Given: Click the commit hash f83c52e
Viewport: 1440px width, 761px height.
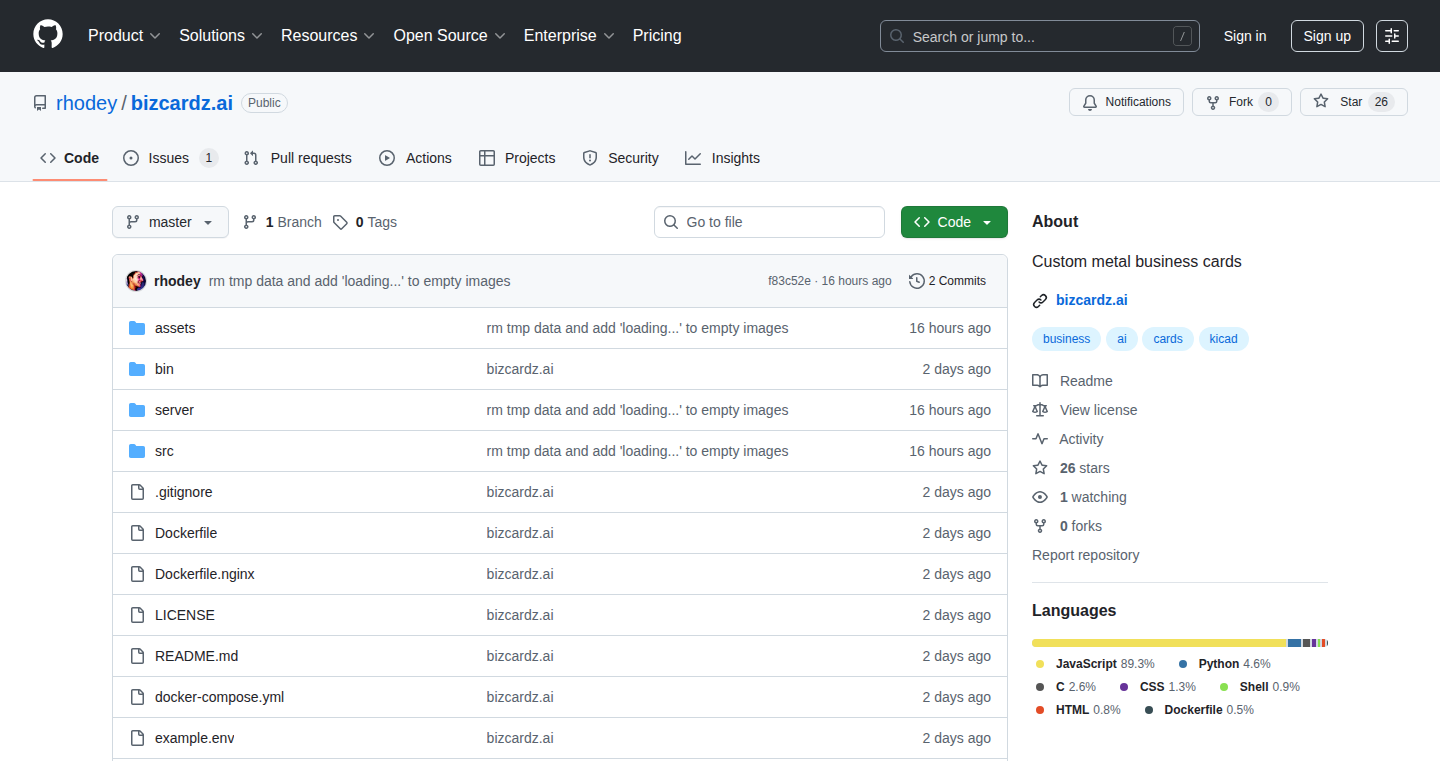Looking at the screenshot, I should 789,281.
